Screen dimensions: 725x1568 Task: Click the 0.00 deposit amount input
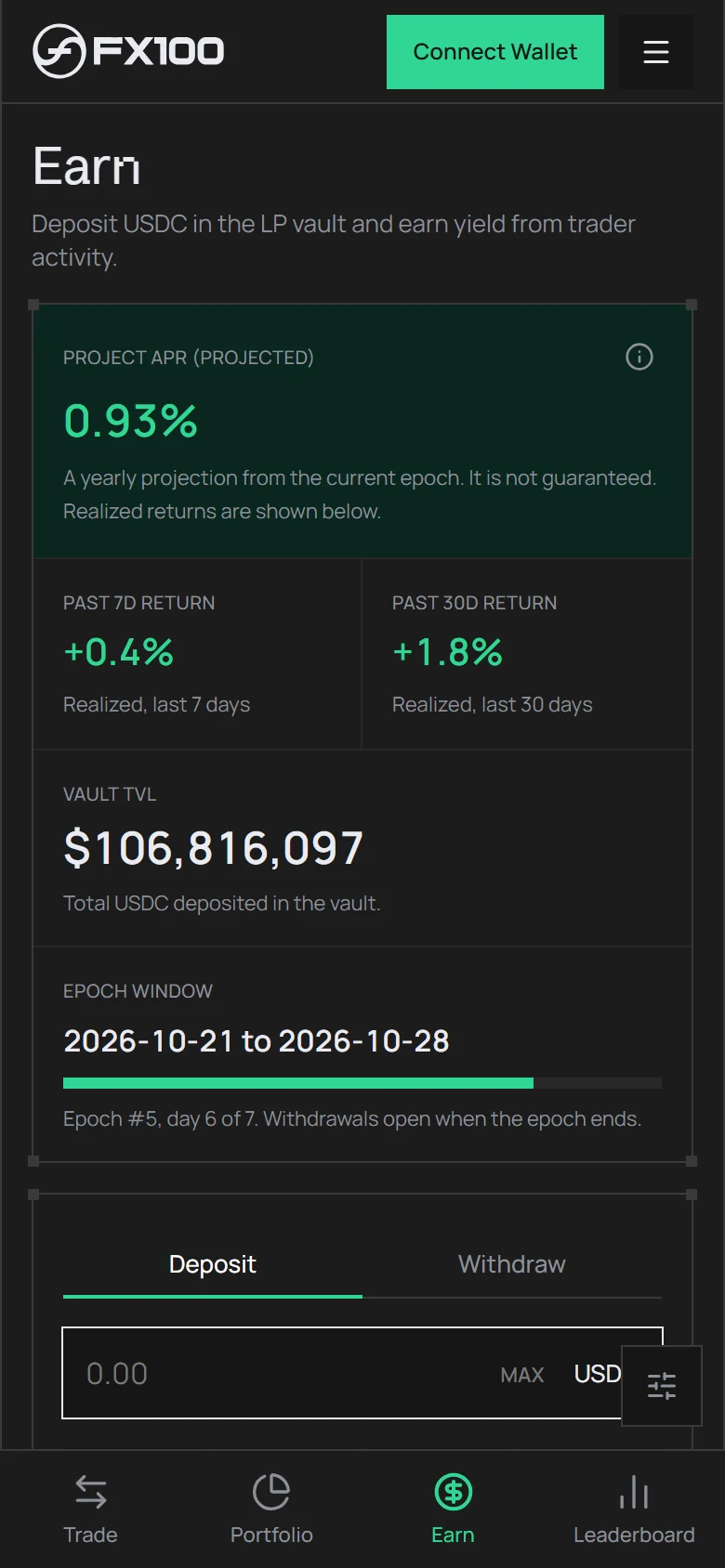pos(279,1373)
